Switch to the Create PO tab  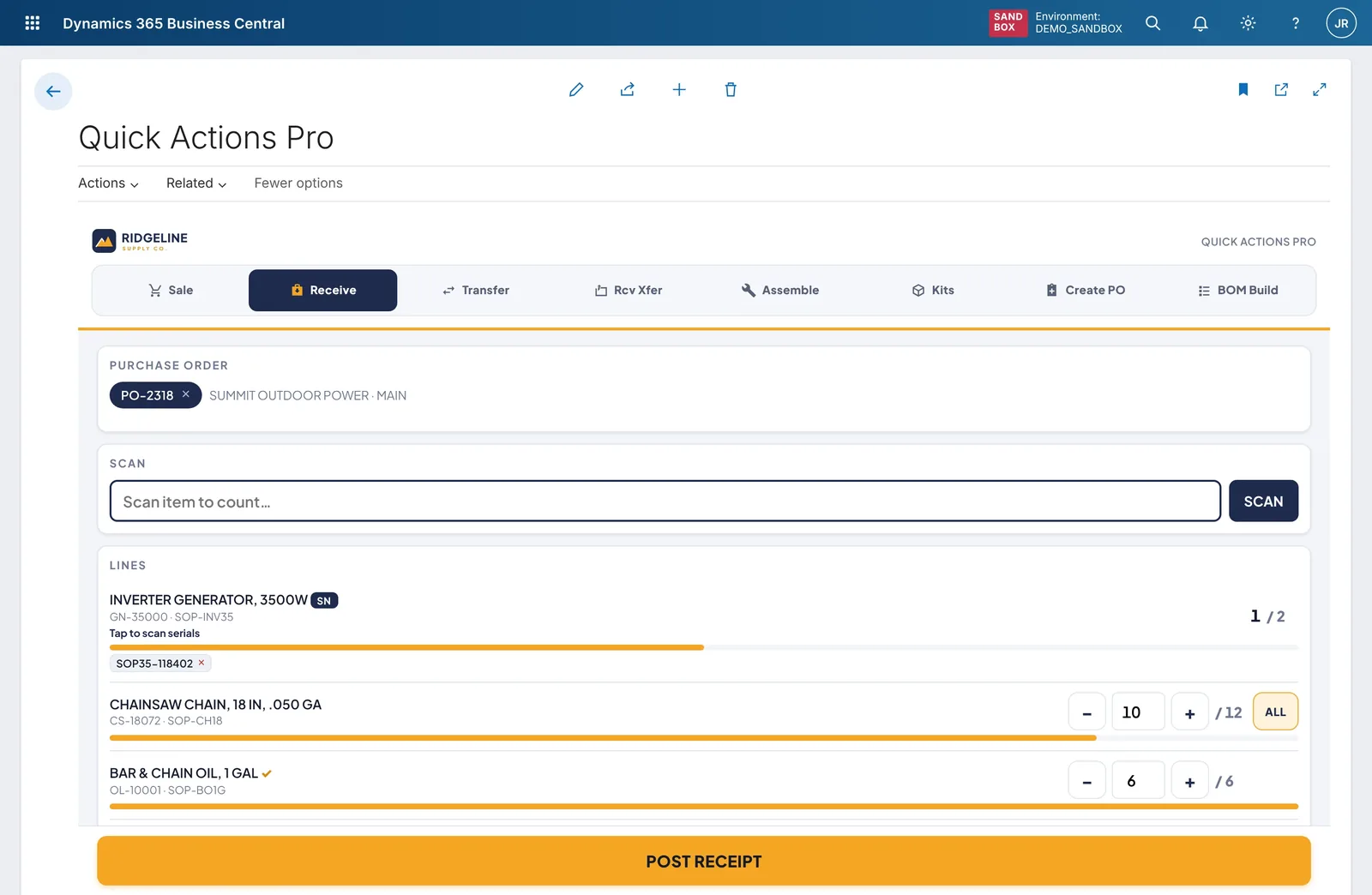click(1085, 291)
